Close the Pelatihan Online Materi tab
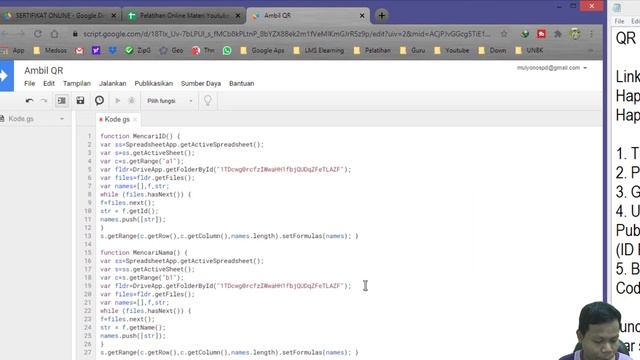 pos(238,16)
